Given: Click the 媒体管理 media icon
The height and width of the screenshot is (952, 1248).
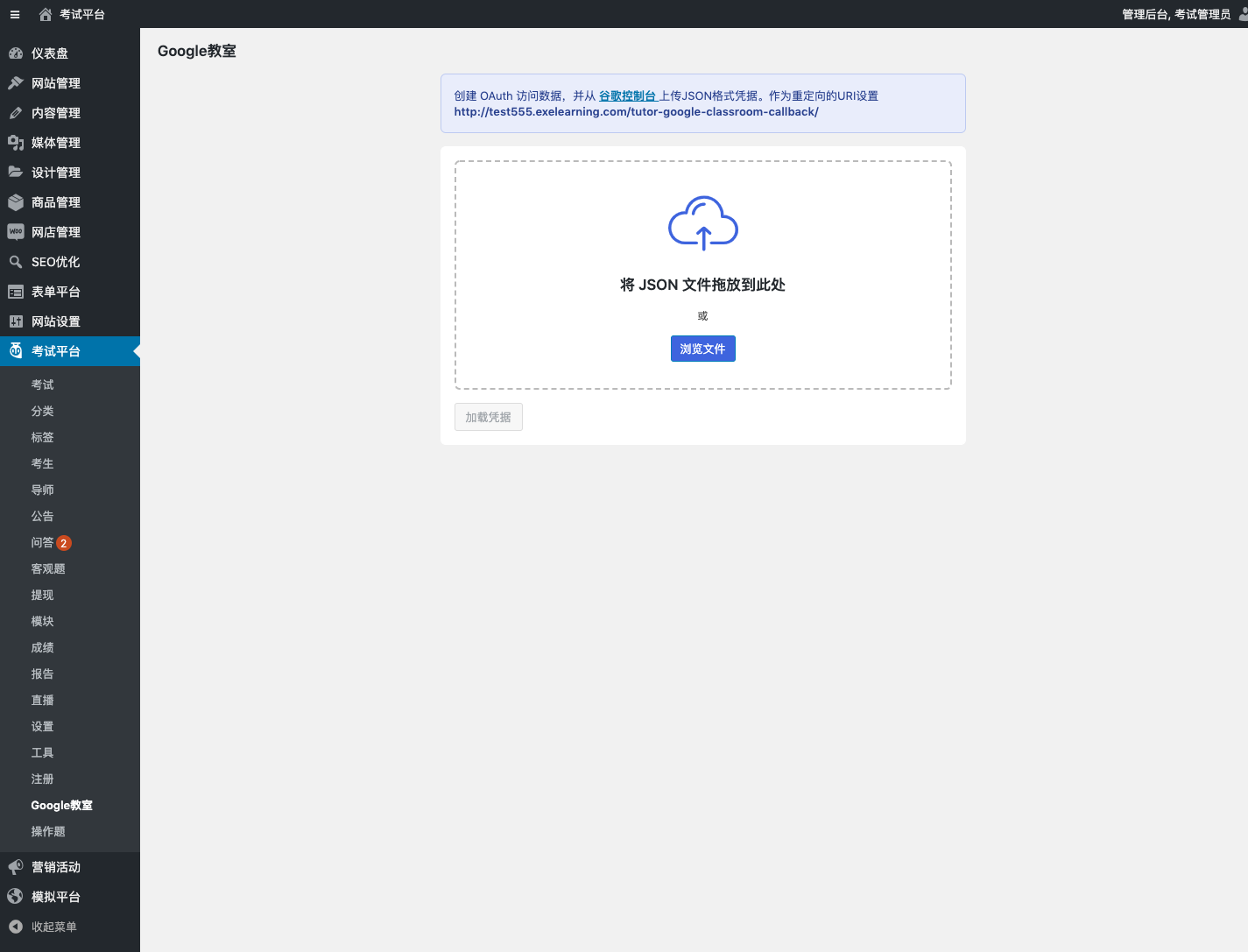Looking at the screenshot, I should coord(16,143).
